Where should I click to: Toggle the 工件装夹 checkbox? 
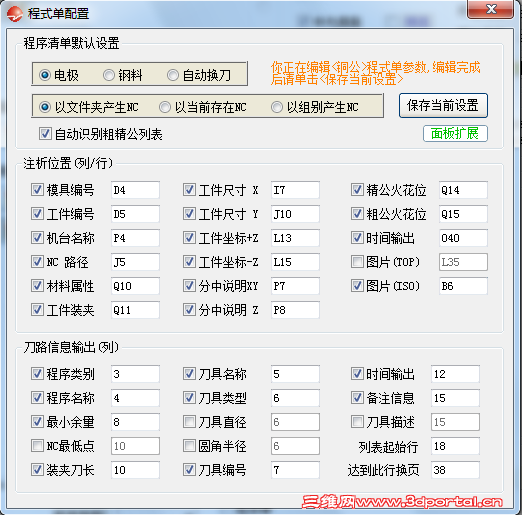[x=37, y=310]
